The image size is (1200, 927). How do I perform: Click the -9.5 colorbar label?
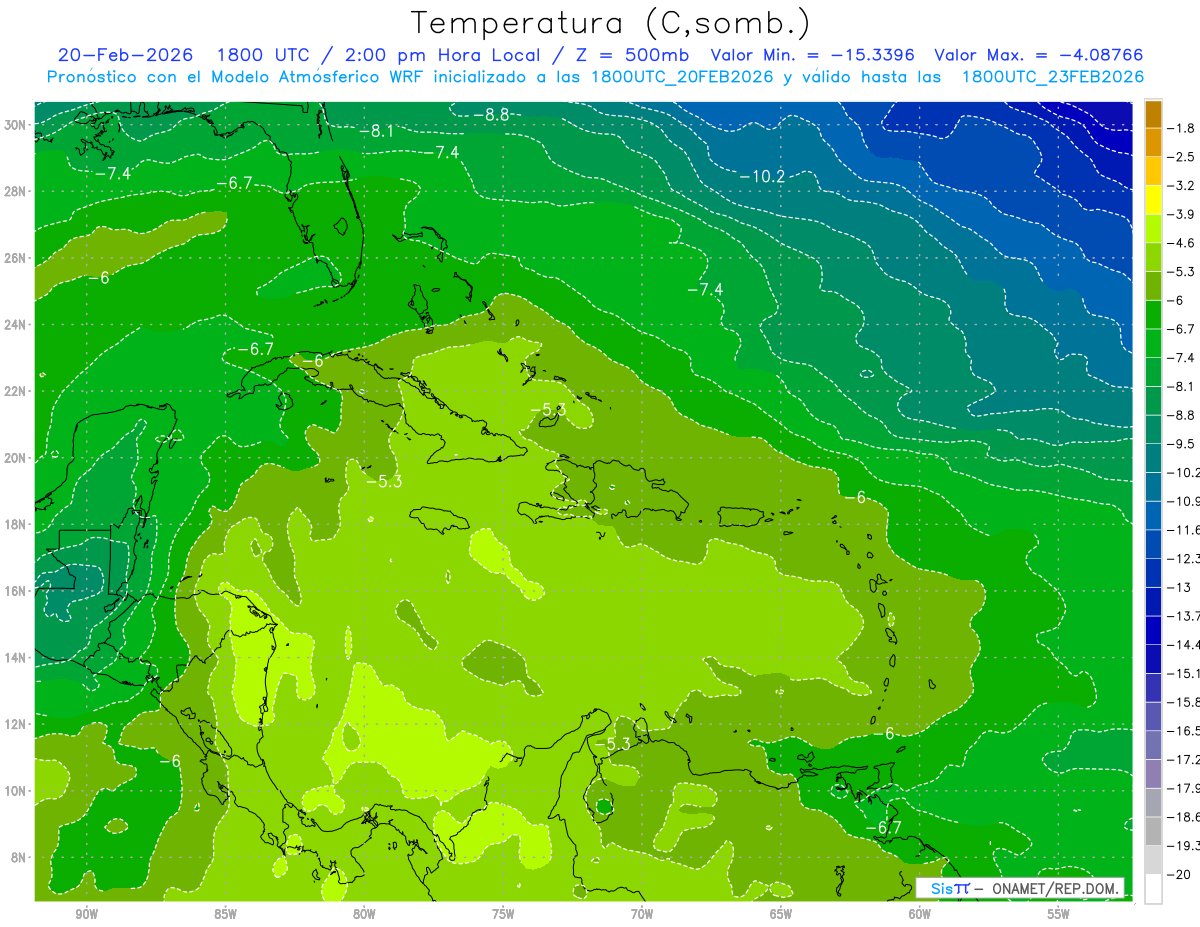point(1182,443)
